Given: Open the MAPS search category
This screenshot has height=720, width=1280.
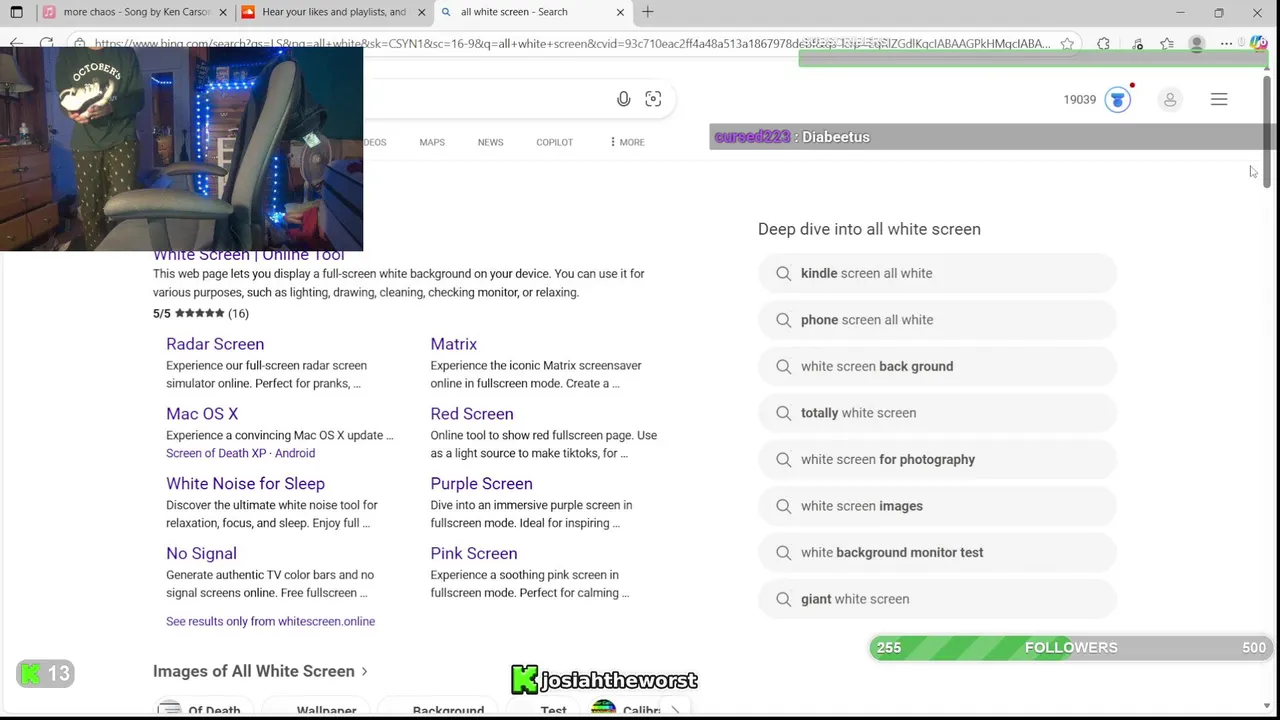Looking at the screenshot, I should tap(432, 142).
